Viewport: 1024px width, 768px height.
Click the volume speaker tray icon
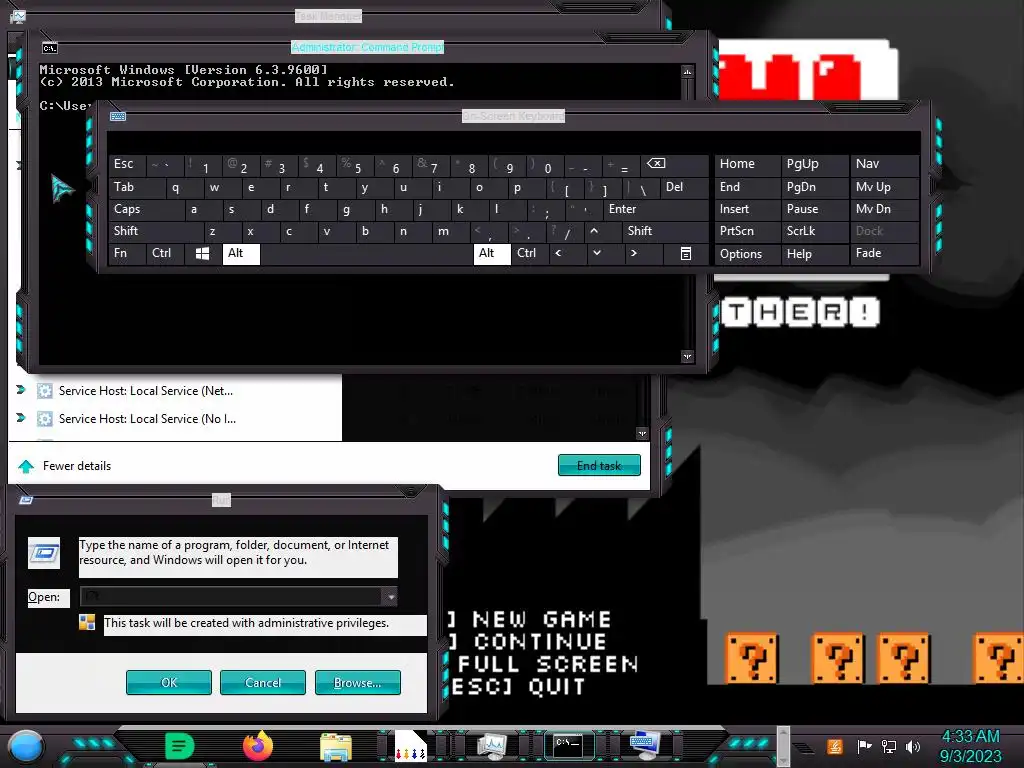click(913, 746)
